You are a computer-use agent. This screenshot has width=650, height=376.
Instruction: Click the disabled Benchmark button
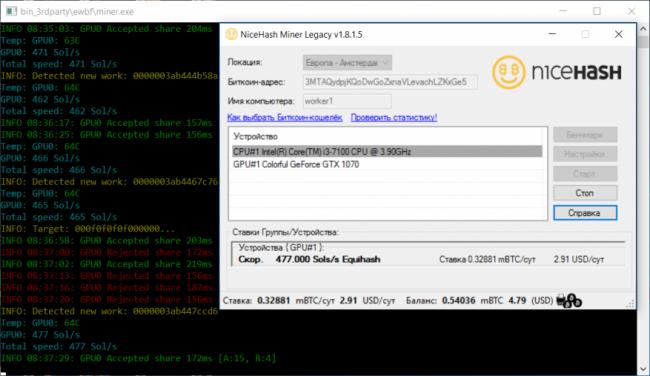[x=585, y=135]
